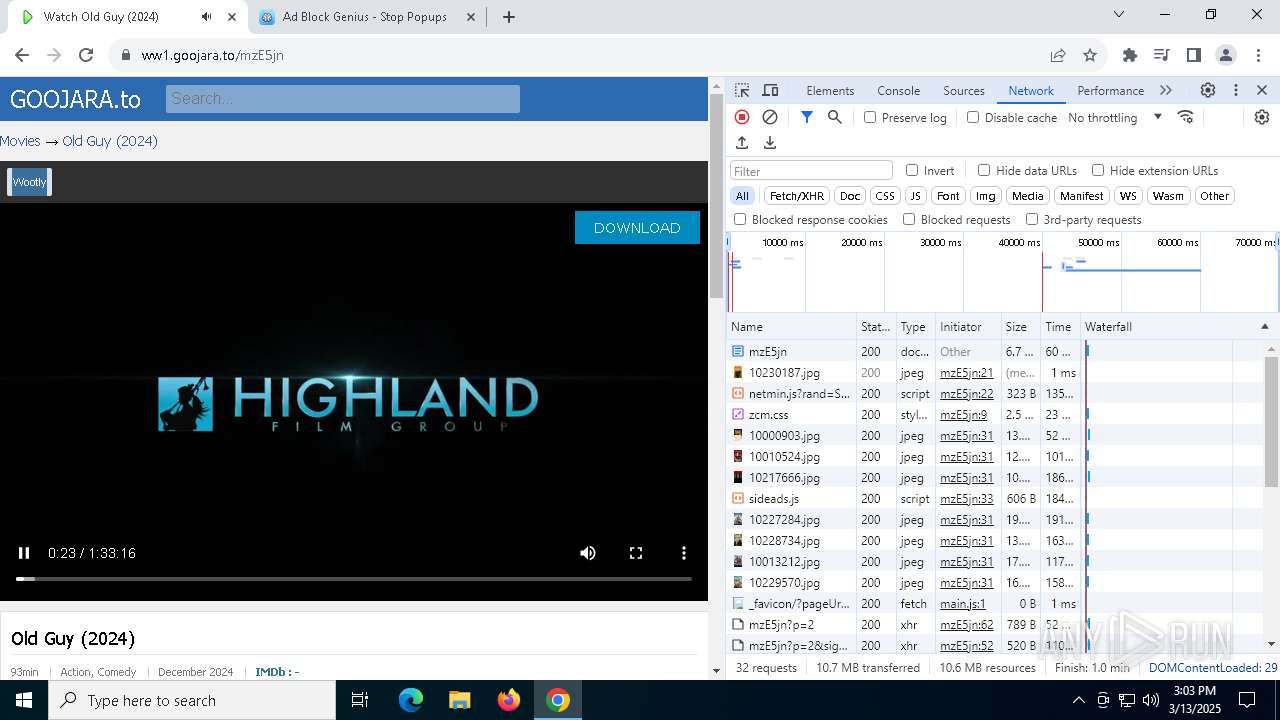Open the No throttling dropdown

click(1115, 117)
